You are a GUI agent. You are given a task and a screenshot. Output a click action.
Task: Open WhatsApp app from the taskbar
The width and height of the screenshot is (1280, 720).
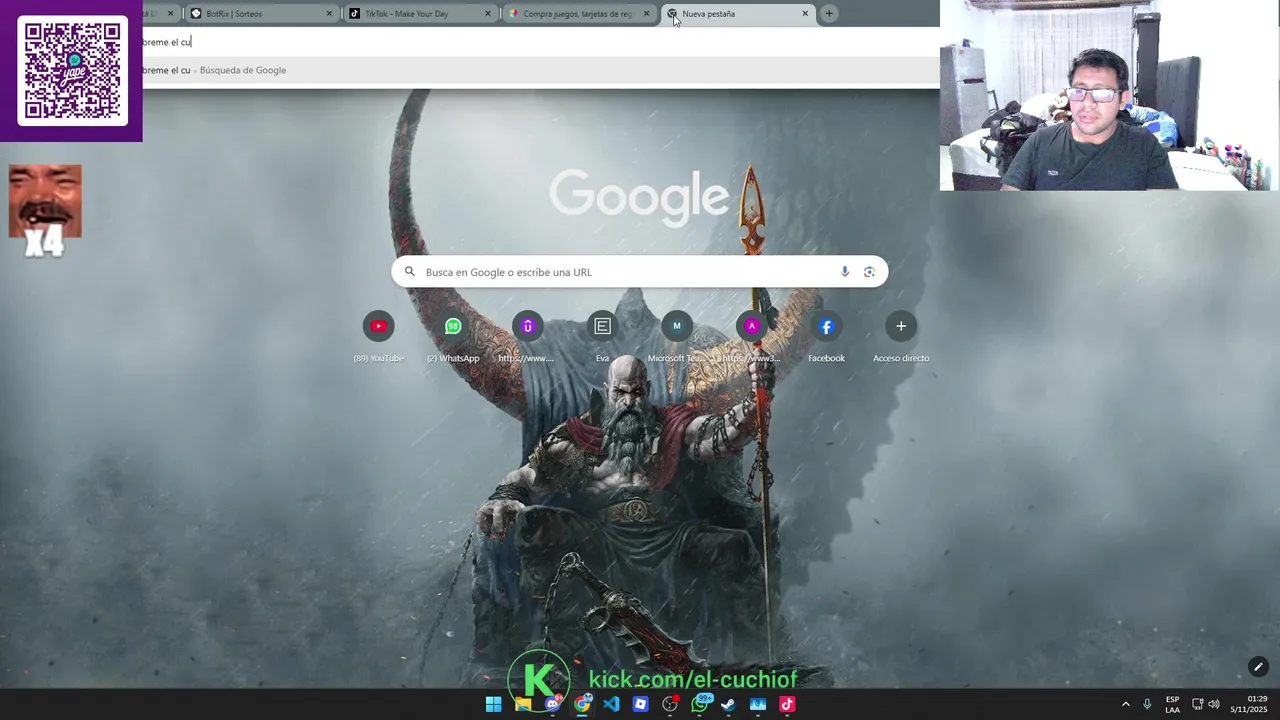tap(700, 704)
